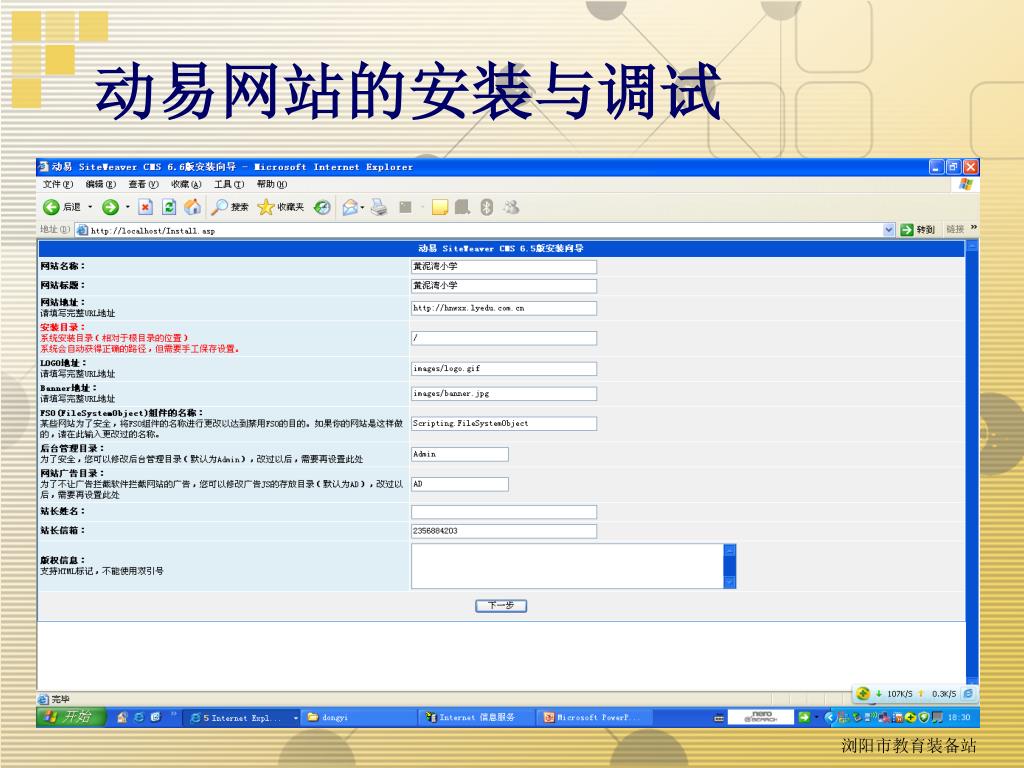The width and height of the screenshot is (1024, 768).
Task: Switch to Microsoft PowerP... taskbar window
Action: [593, 717]
